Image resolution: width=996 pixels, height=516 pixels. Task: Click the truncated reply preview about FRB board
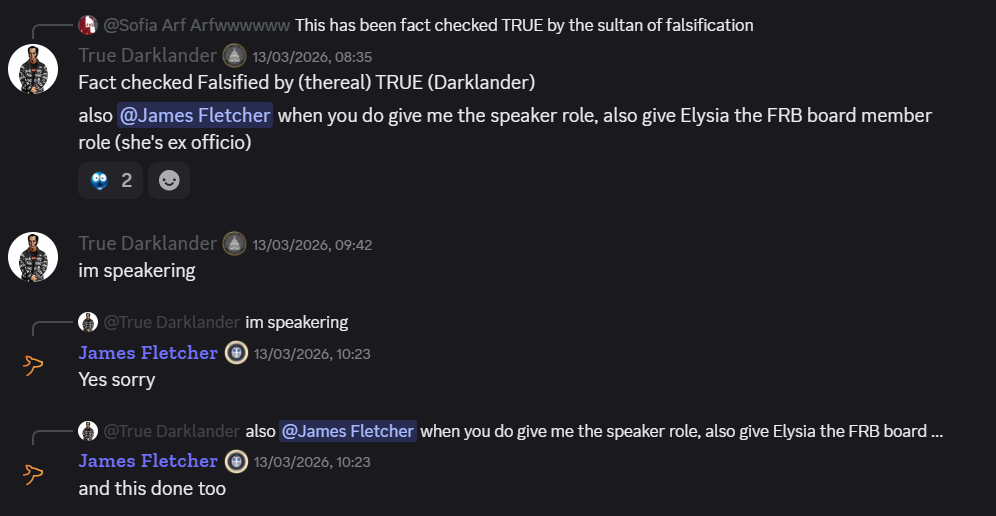[680, 431]
